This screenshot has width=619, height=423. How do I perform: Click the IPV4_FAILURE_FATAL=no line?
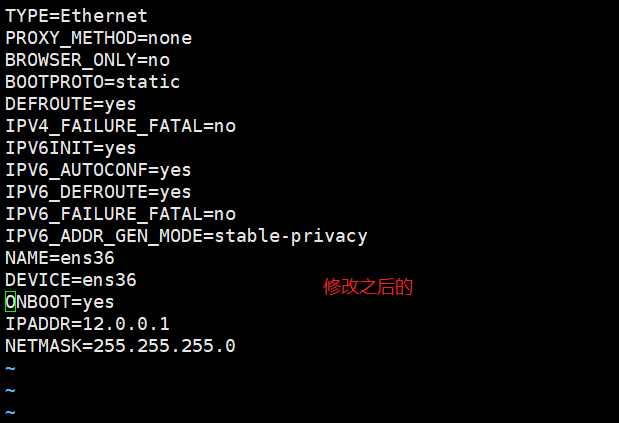120,126
